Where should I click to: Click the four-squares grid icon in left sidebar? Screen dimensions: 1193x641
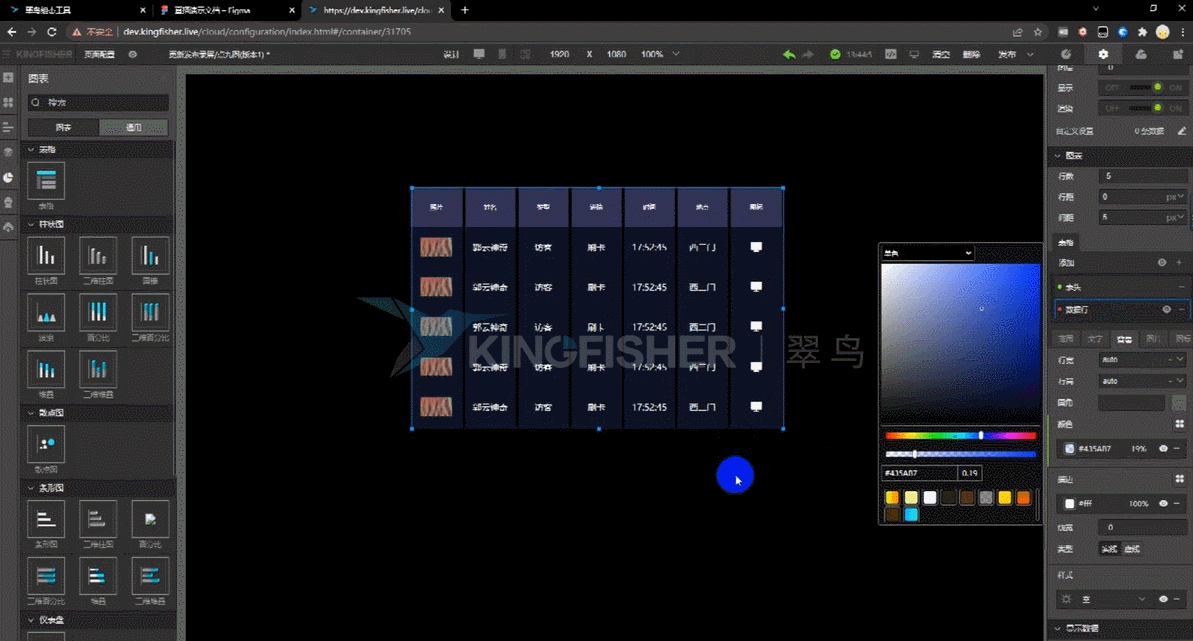[x=8, y=102]
